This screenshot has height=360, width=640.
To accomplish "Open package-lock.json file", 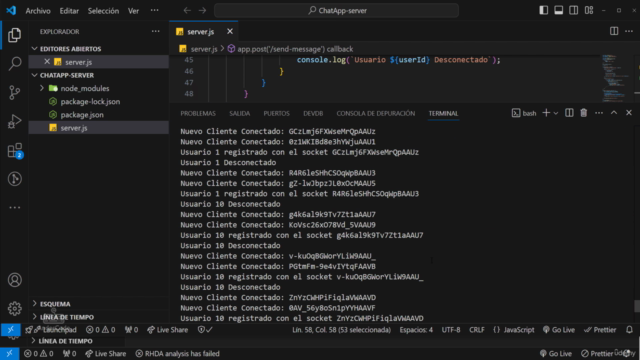I will 90,102.
